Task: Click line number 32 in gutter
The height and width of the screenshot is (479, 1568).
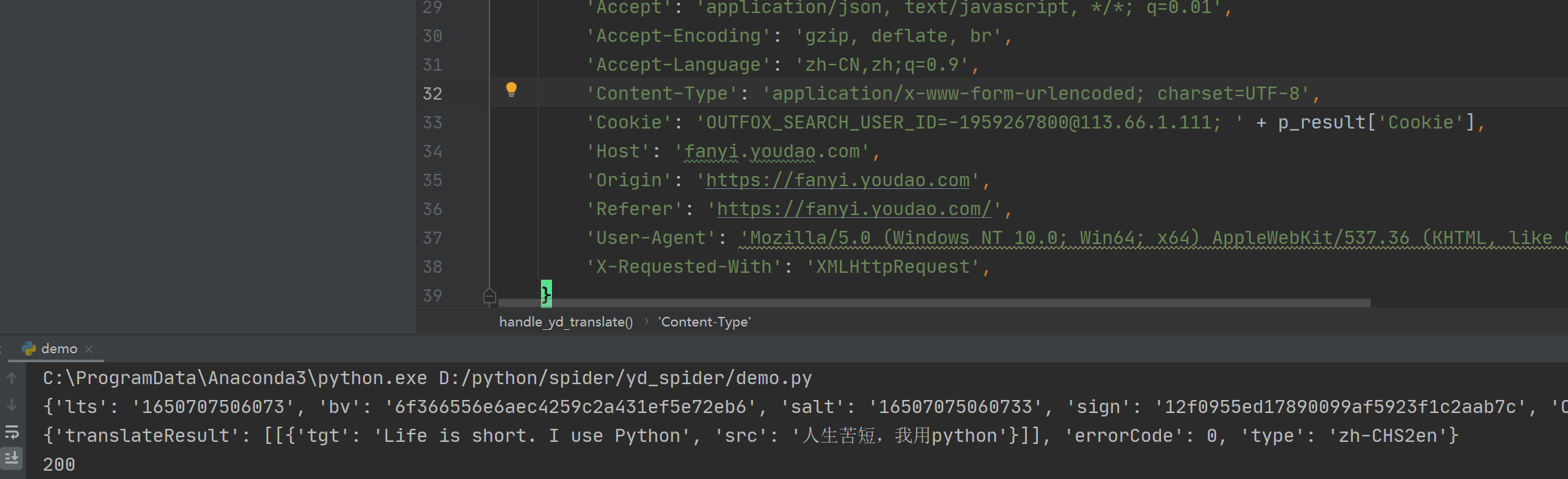Action: coord(432,93)
